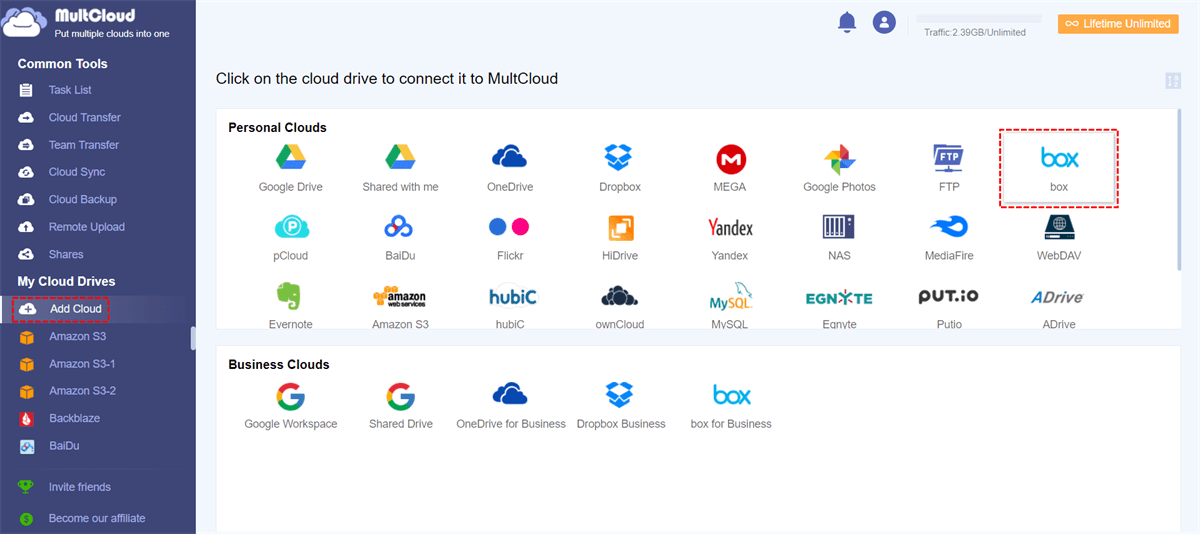Select the hubiC cloud icon

[513, 297]
